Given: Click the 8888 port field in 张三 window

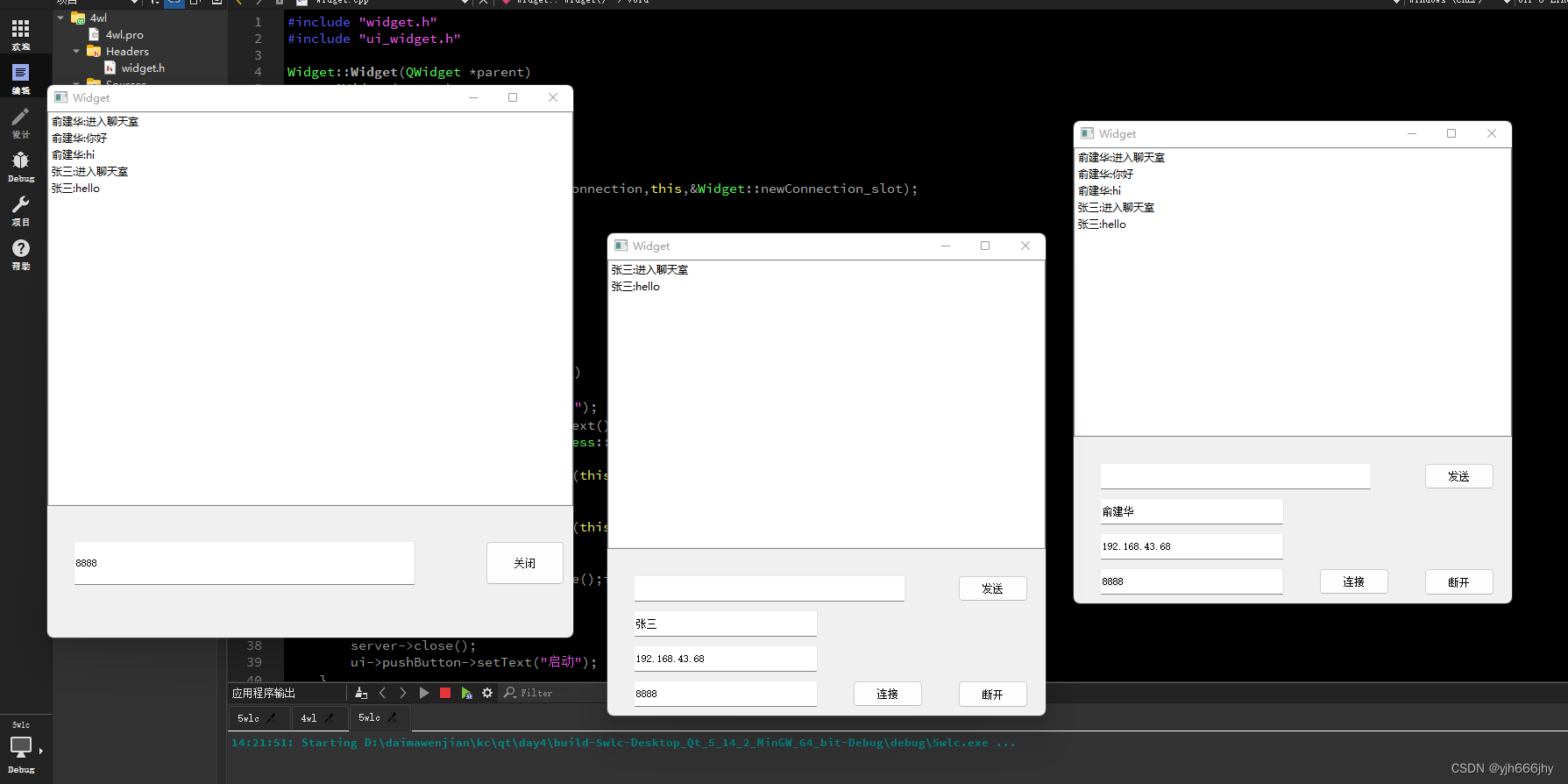Looking at the screenshot, I should (x=726, y=694).
